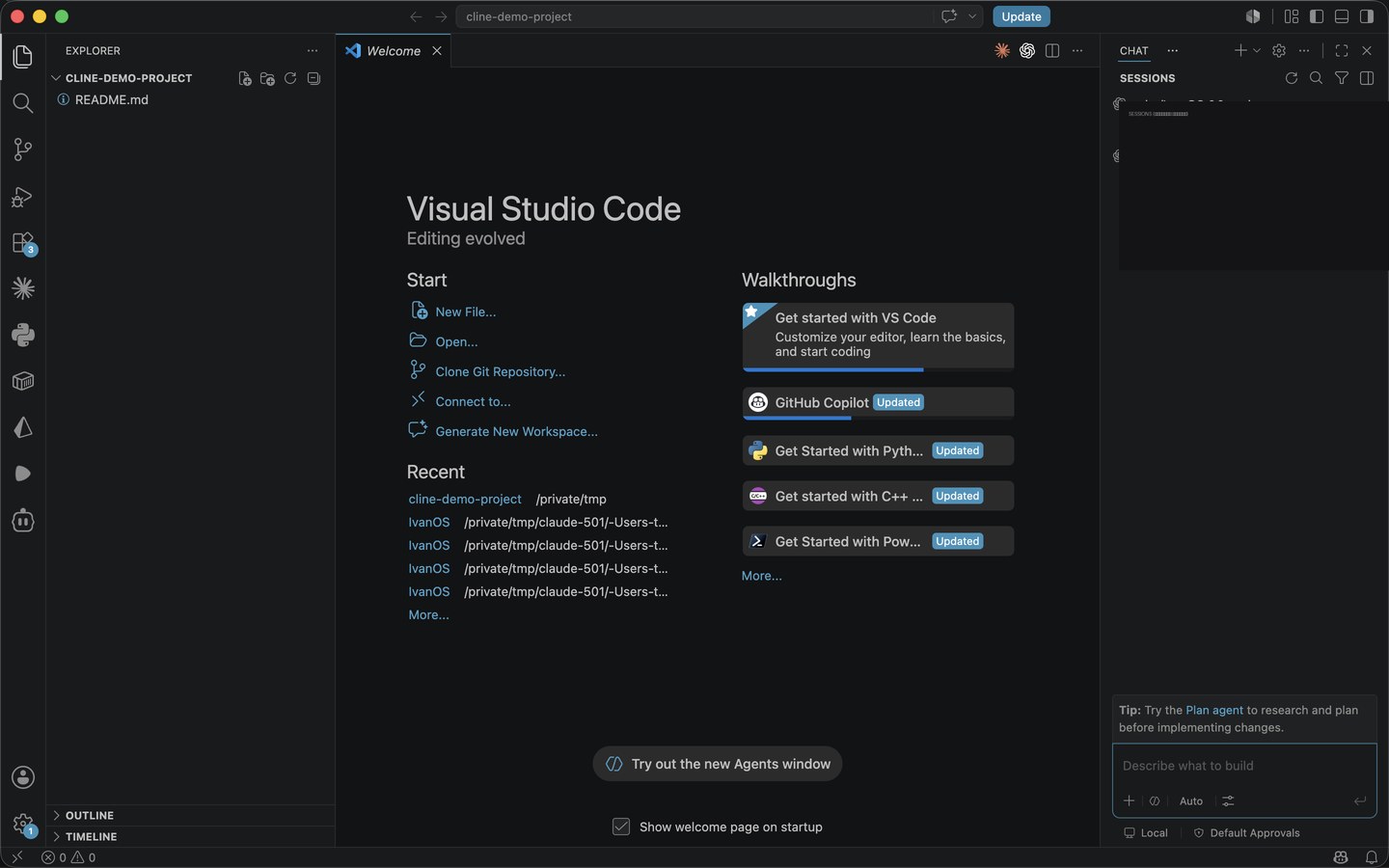The height and width of the screenshot is (868, 1389).
Task: Open the Python view in the activity bar
Action: coord(22,335)
